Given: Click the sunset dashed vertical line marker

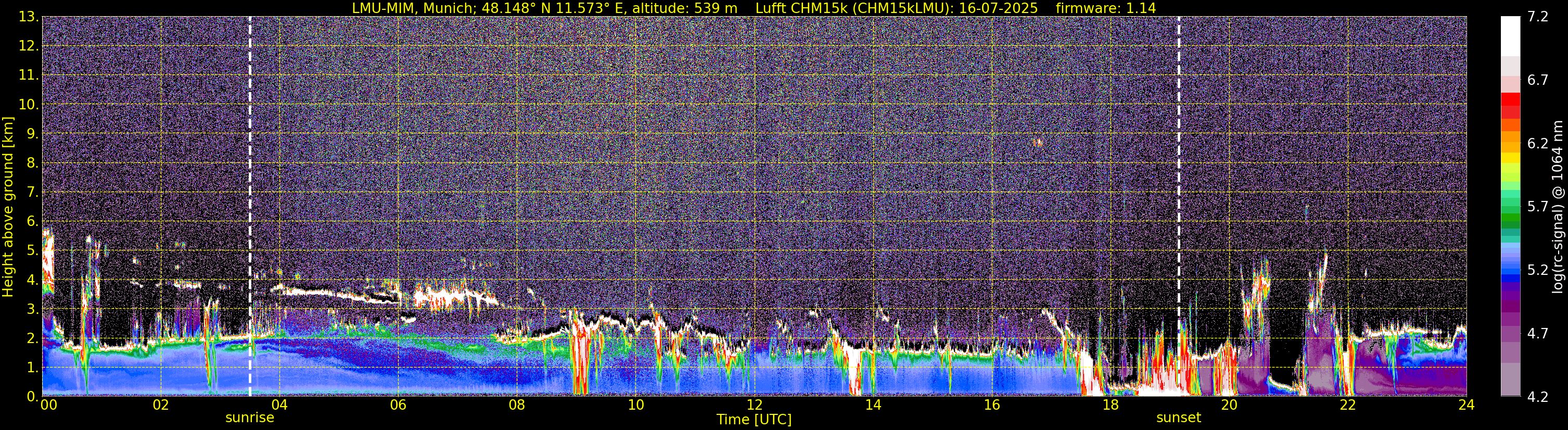Looking at the screenshot, I should coord(1178,207).
